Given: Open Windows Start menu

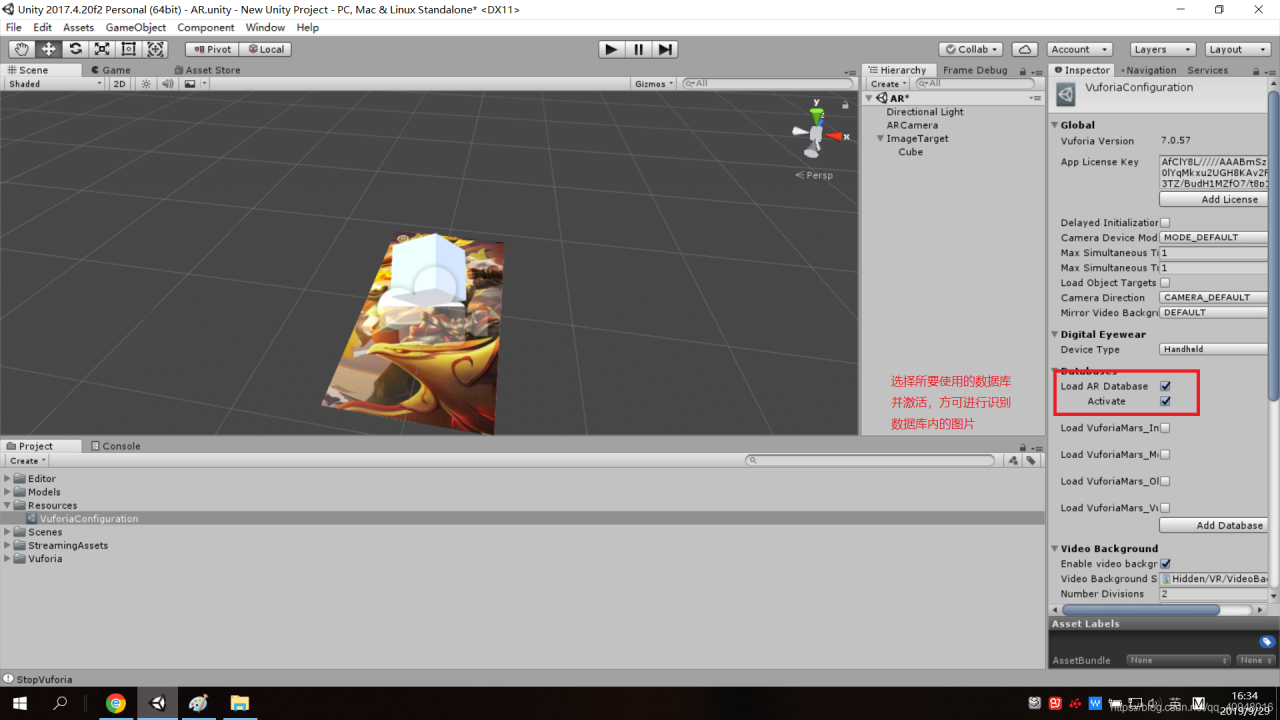Looking at the screenshot, I should [19, 703].
